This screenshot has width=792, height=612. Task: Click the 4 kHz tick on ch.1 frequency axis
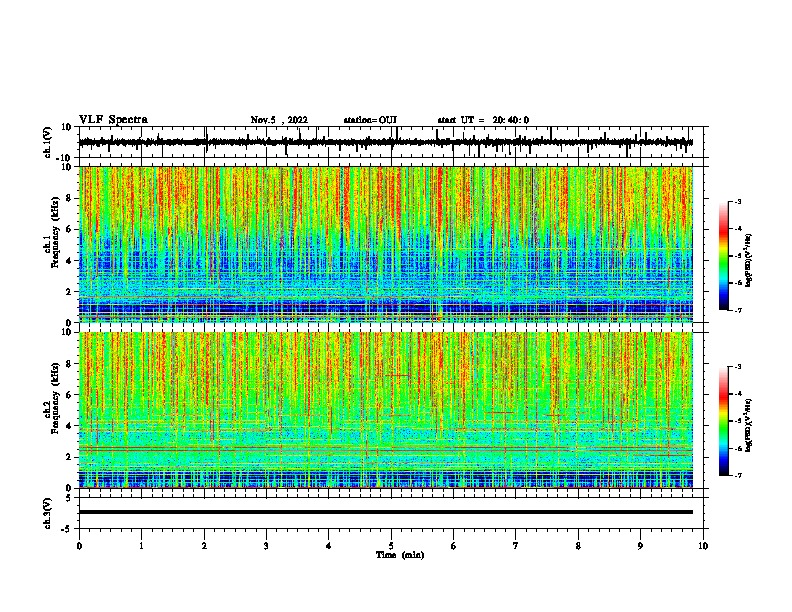coord(69,261)
